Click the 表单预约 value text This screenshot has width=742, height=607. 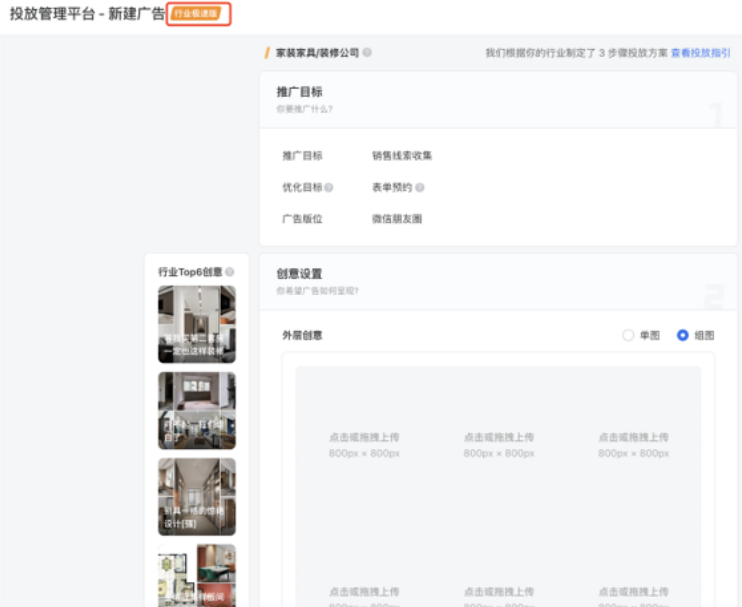click(392, 187)
